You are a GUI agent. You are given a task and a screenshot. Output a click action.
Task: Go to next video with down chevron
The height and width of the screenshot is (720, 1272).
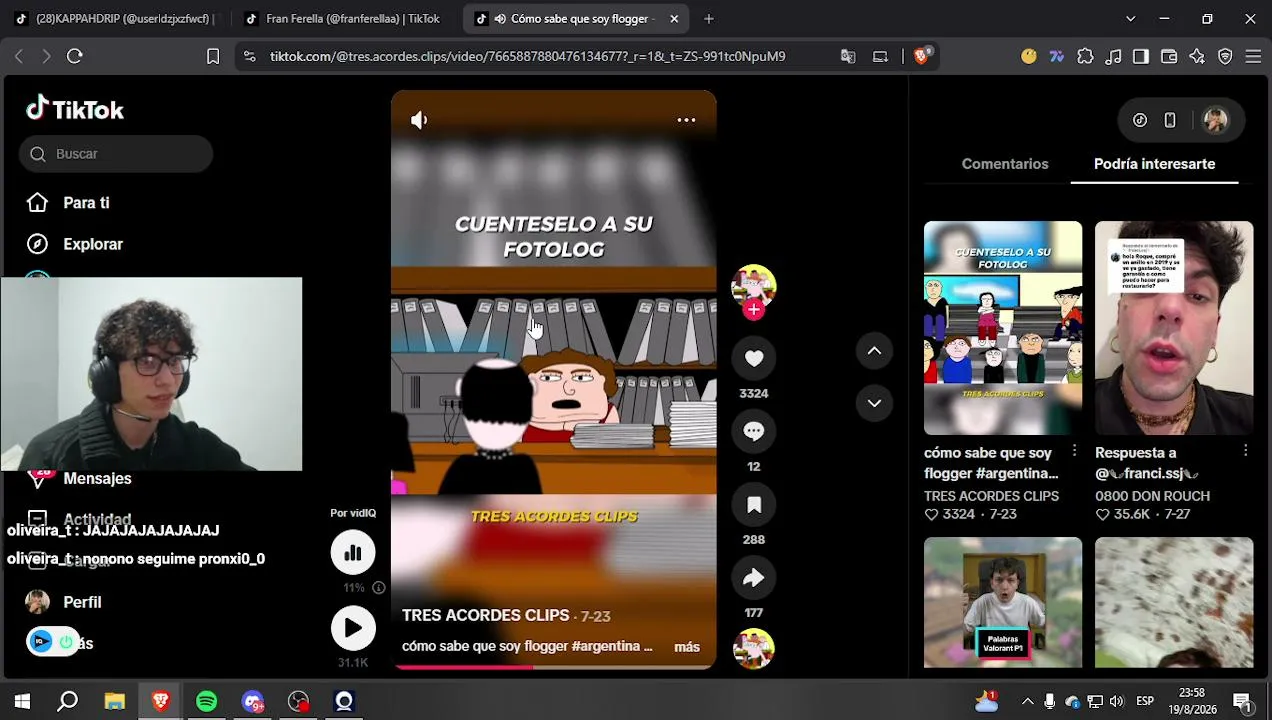click(x=874, y=403)
